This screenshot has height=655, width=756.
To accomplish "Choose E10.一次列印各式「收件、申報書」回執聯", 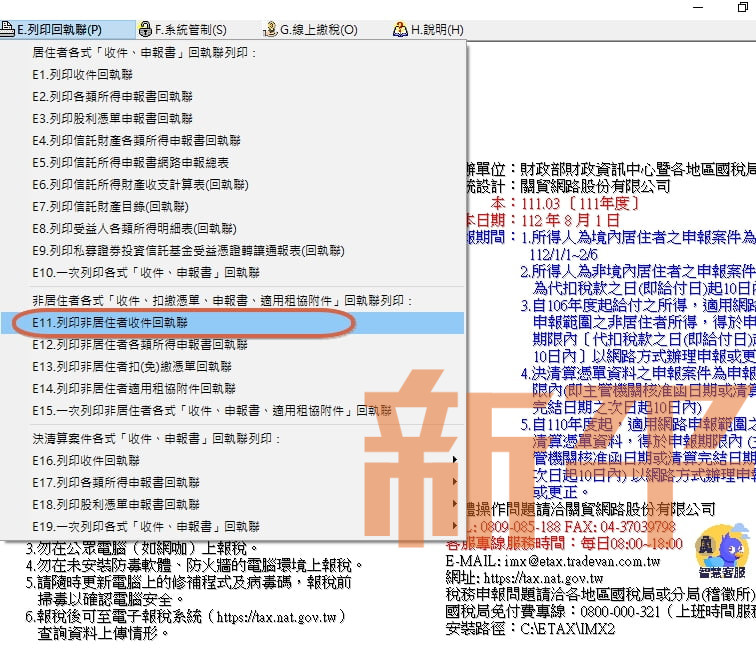I will pos(145,272).
